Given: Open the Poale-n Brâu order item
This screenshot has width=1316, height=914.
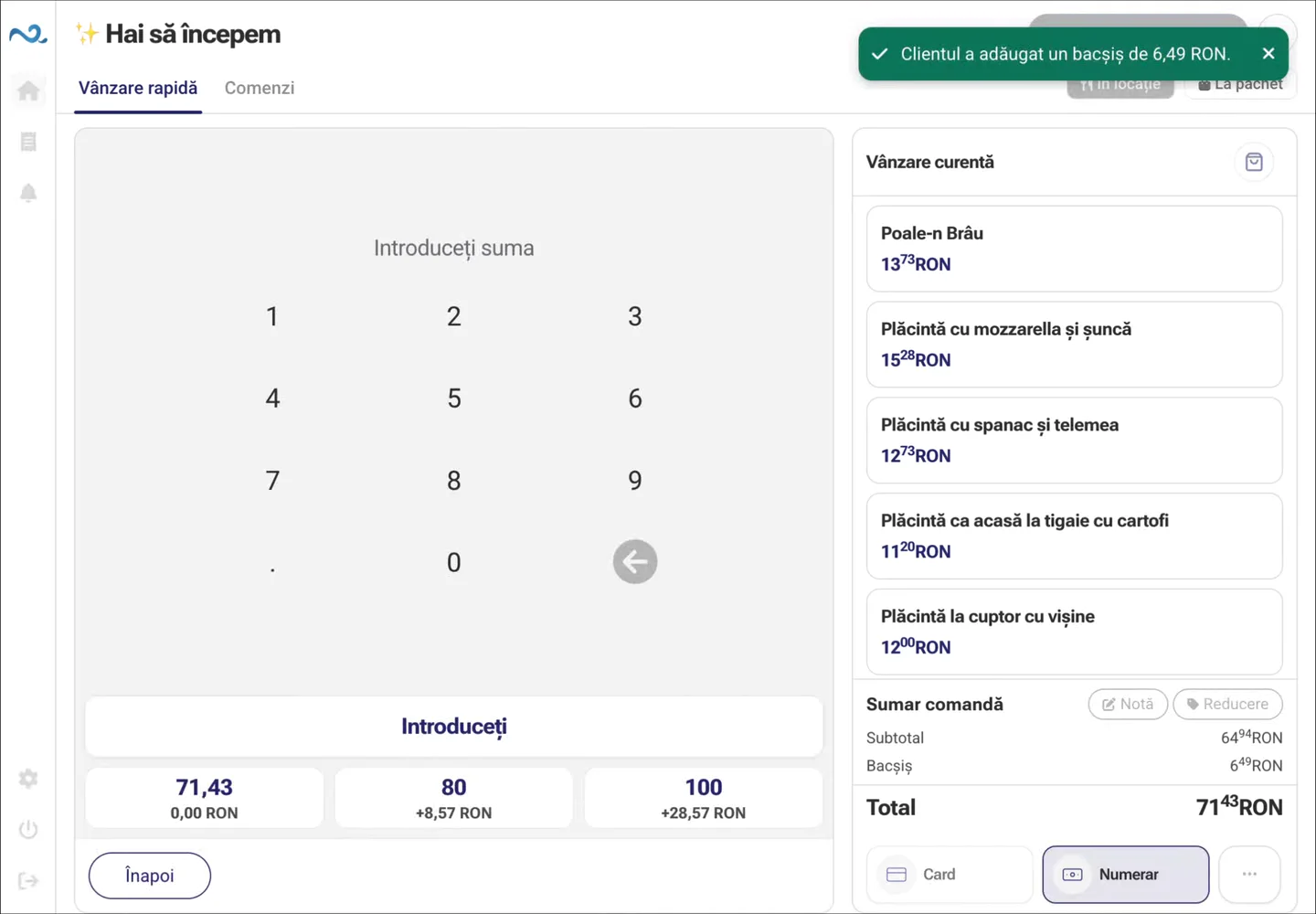Looking at the screenshot, I should [x=1075, y=249].
